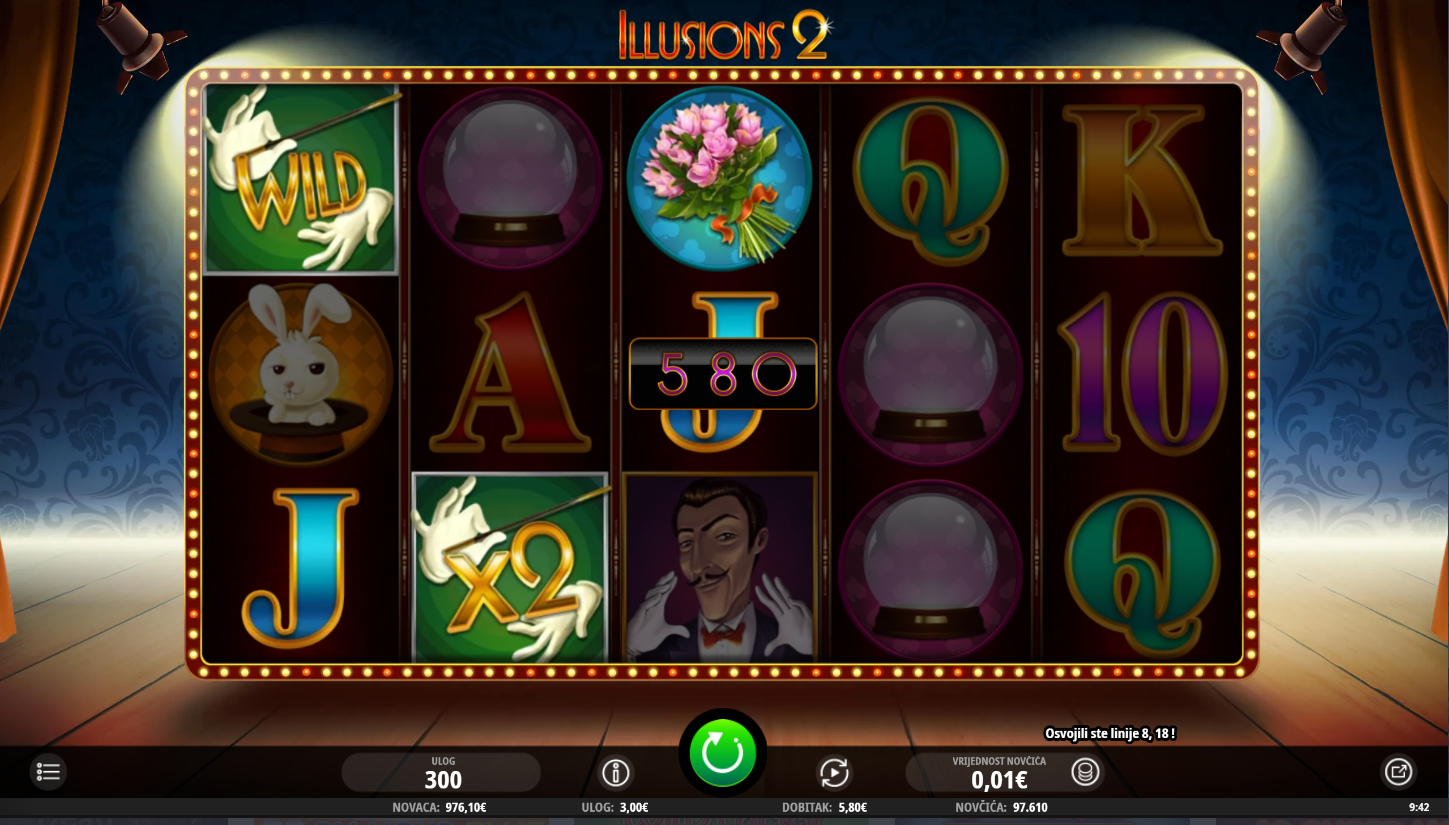The image size is (1449, 825).
Task: Click the WILD symbol on first reel
Action: 301,179
